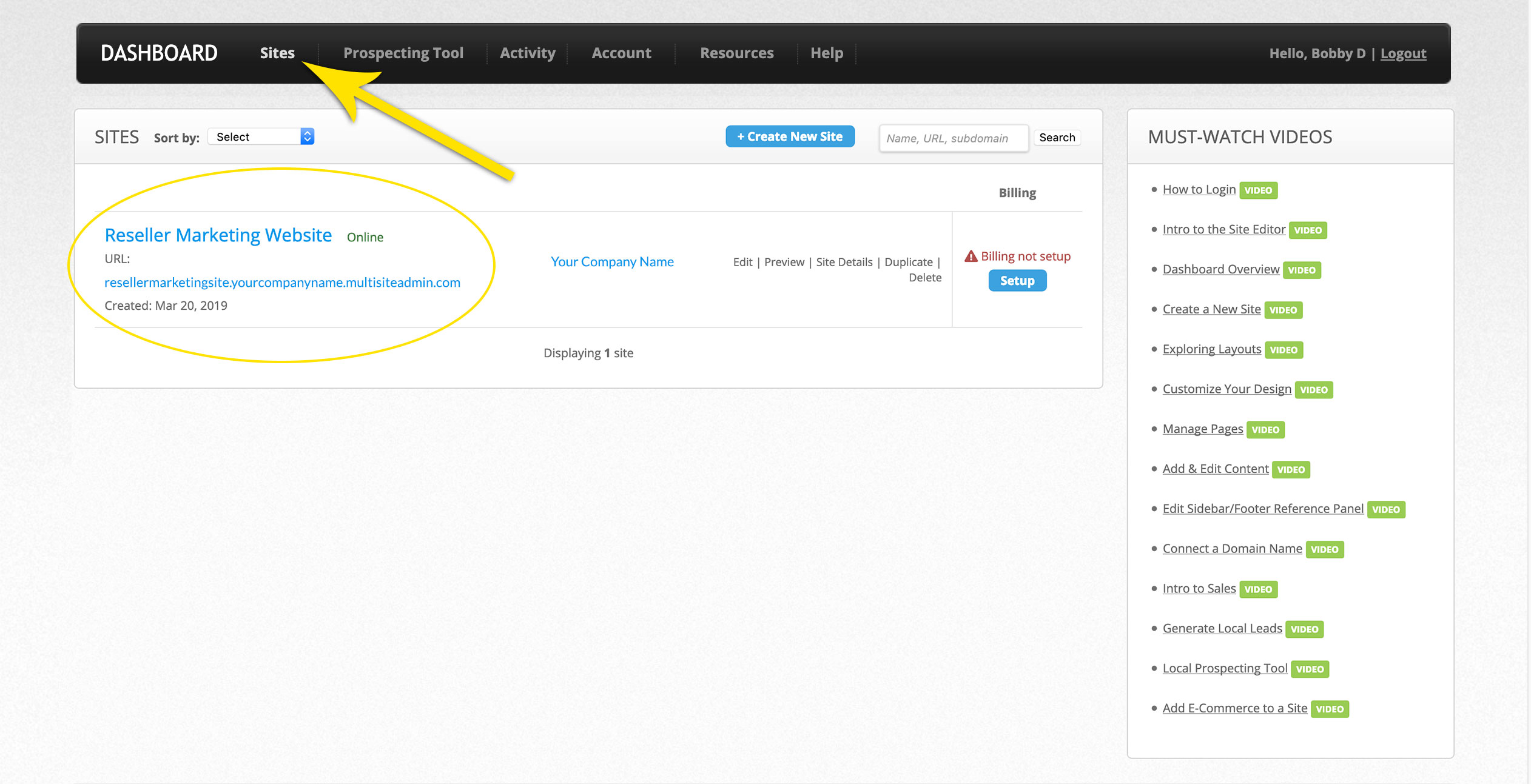This screenshot has width=1531, height=784.
Task: Click VIDEO badge next to Edit Sidebar/Footer Reference Panel
Action: click(x=1386, y=510)
